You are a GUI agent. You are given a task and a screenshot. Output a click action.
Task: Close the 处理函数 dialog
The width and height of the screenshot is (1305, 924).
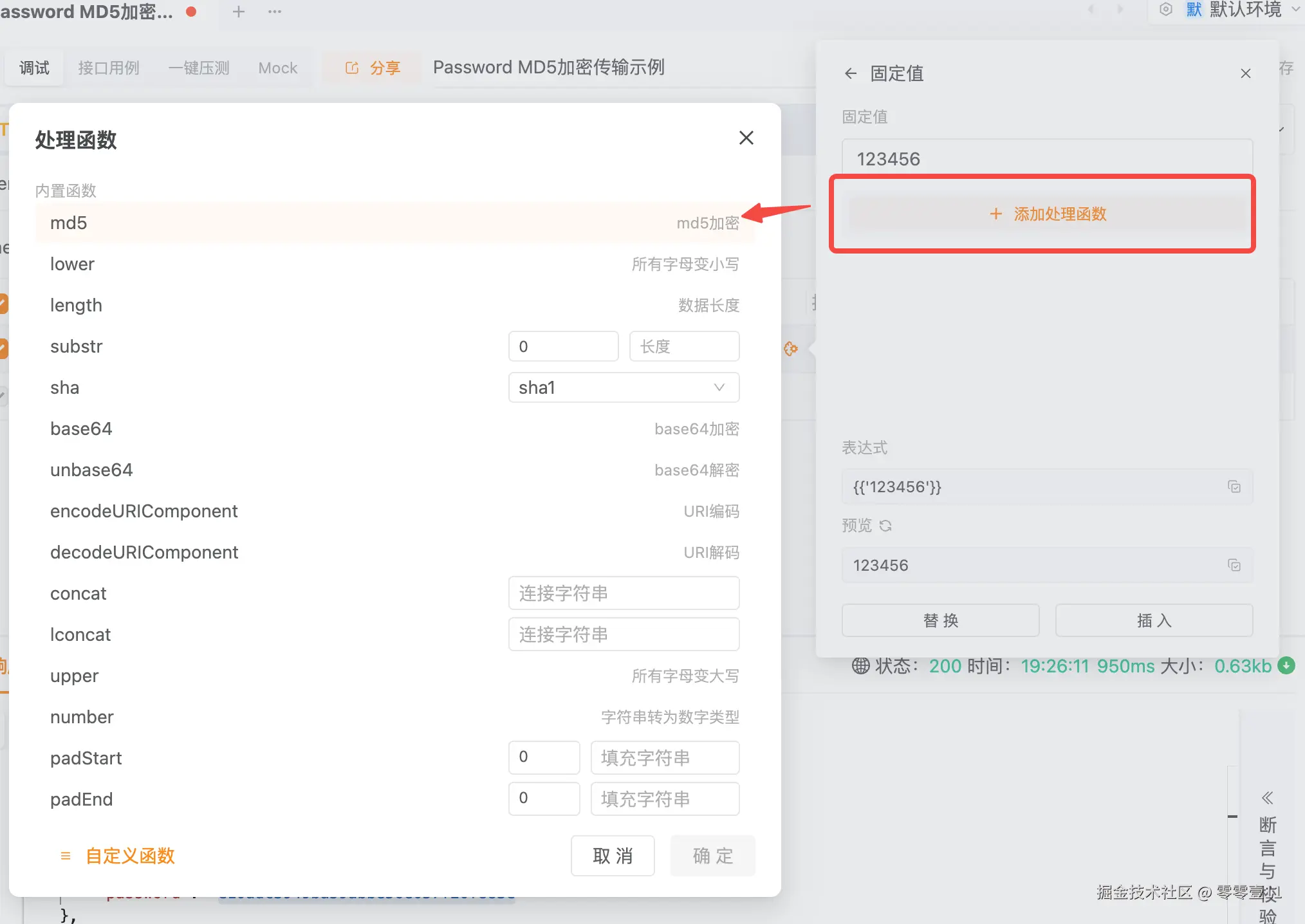pyautogui.click(x=746, y=138)
